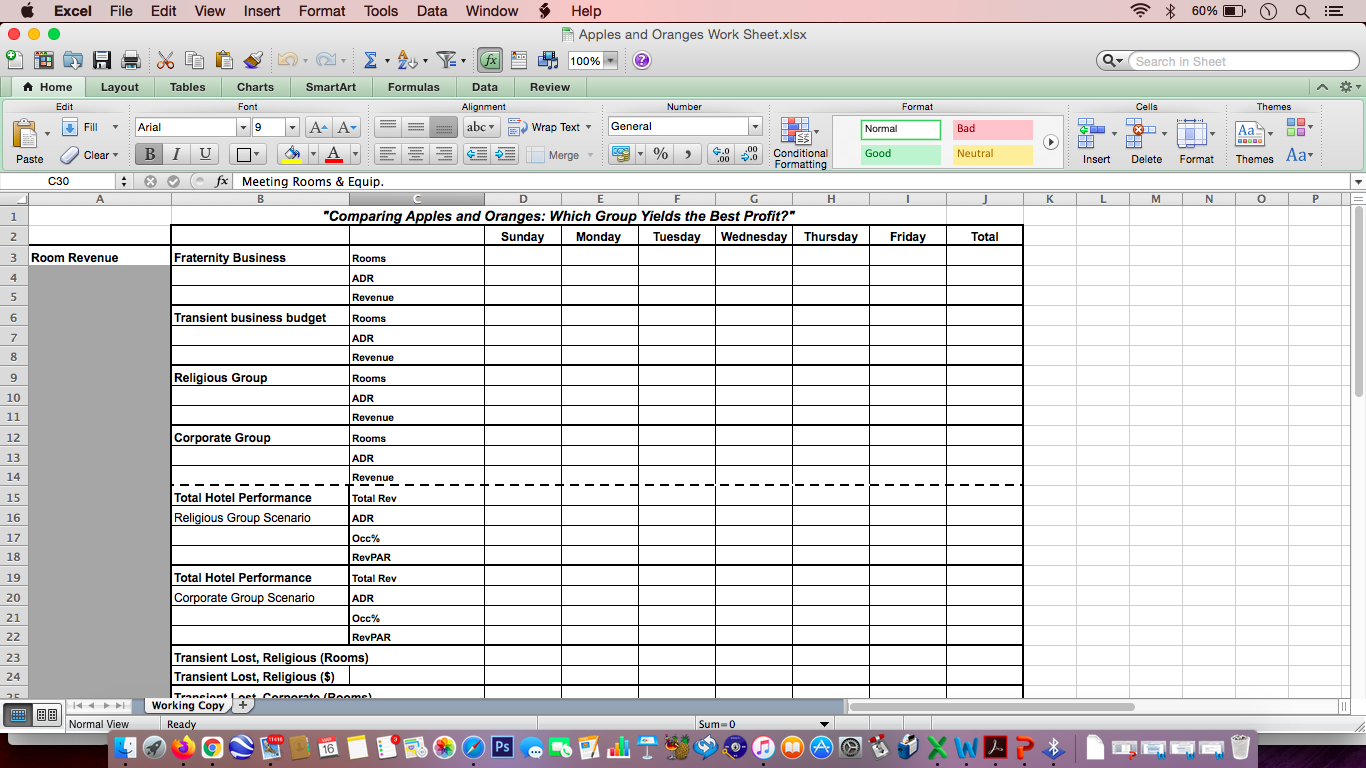This screenshot has width=1366, height=768.
Task: Open the Tools menu in the menu bar
Action: pyautogui.click(x=380, y=11)
